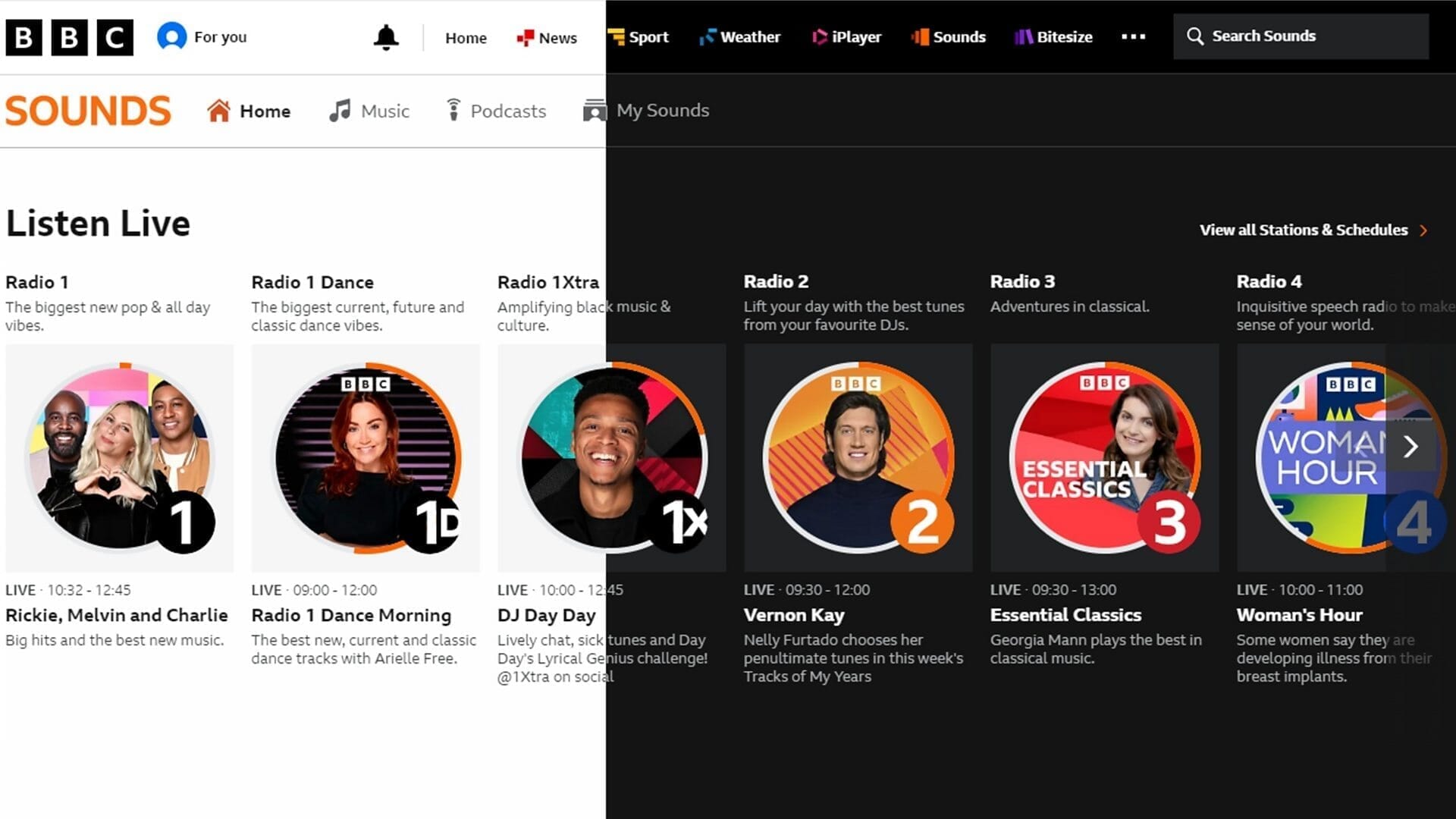1456x819 pixels.
Task: Click chevron beside View all Stations
Action: tap(1423, 231)
